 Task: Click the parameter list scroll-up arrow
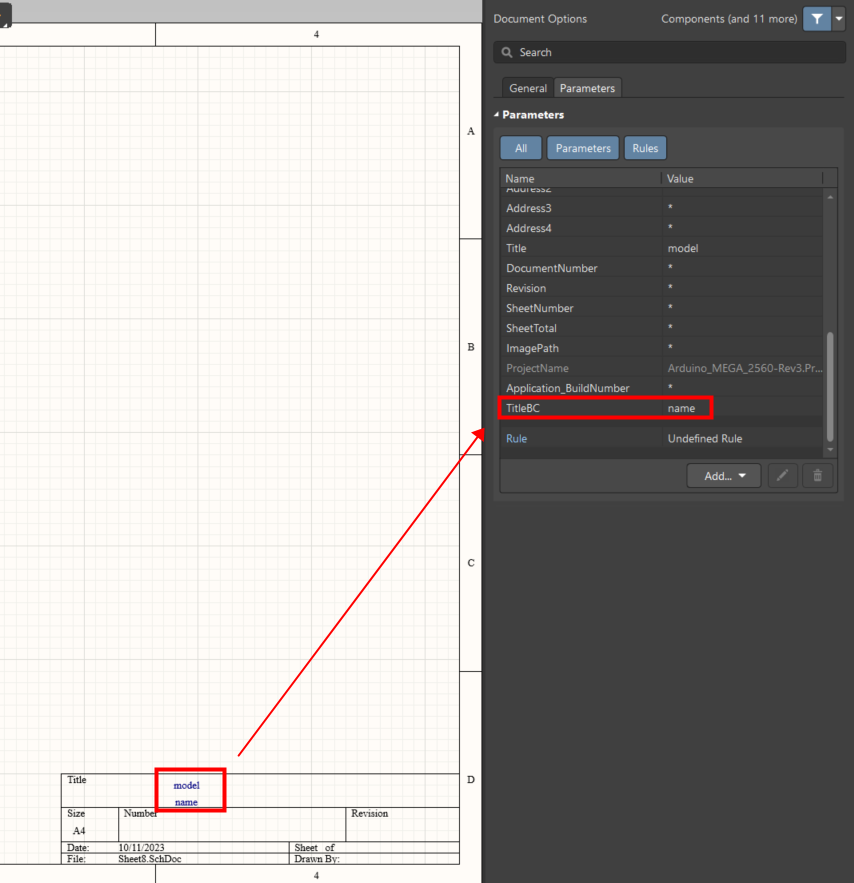pos(829,197)
